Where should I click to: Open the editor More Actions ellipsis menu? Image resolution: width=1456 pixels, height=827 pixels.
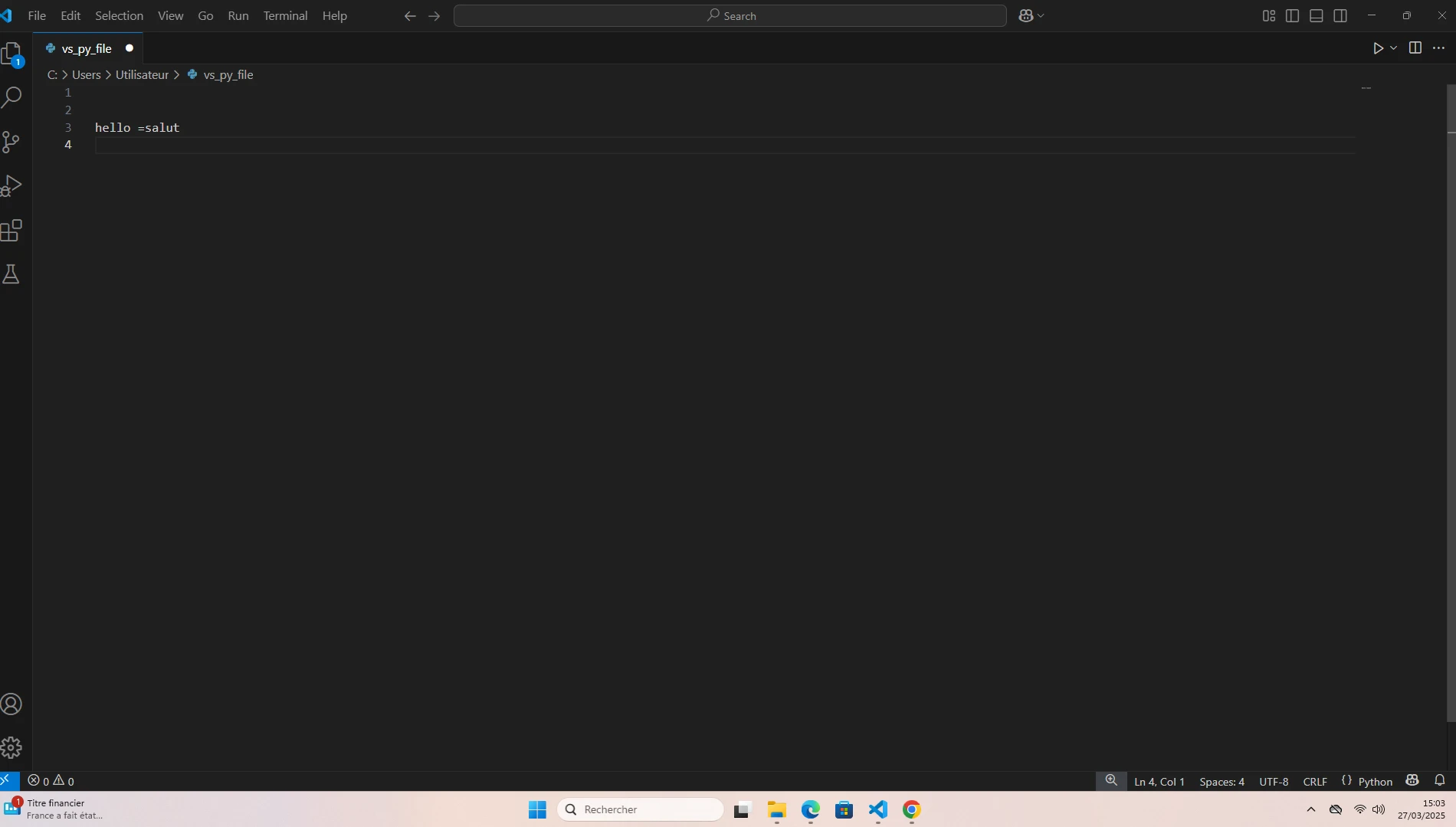[1438, 48]
